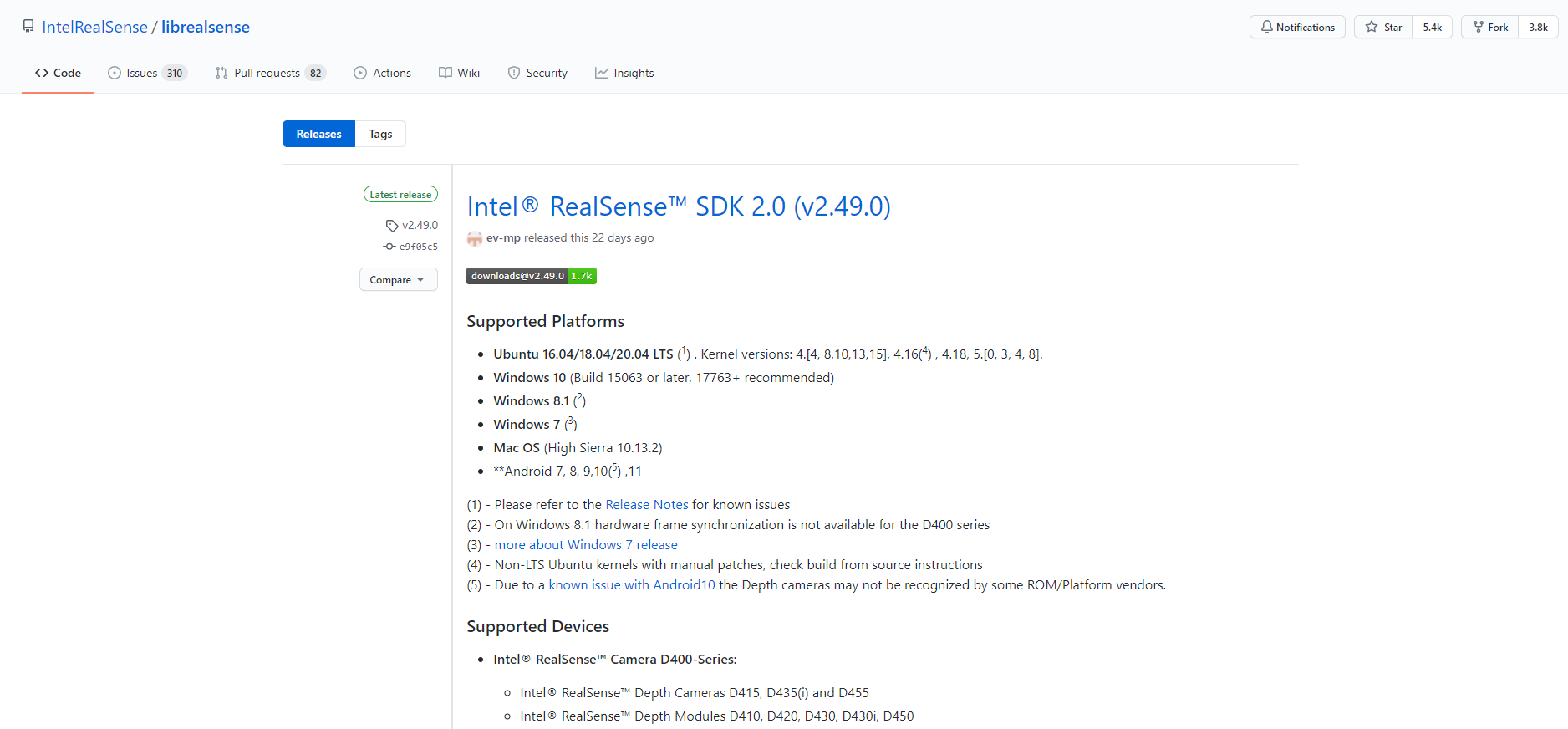
Task: Expand the Compare dropdown
Action: (x=398, y=279)
